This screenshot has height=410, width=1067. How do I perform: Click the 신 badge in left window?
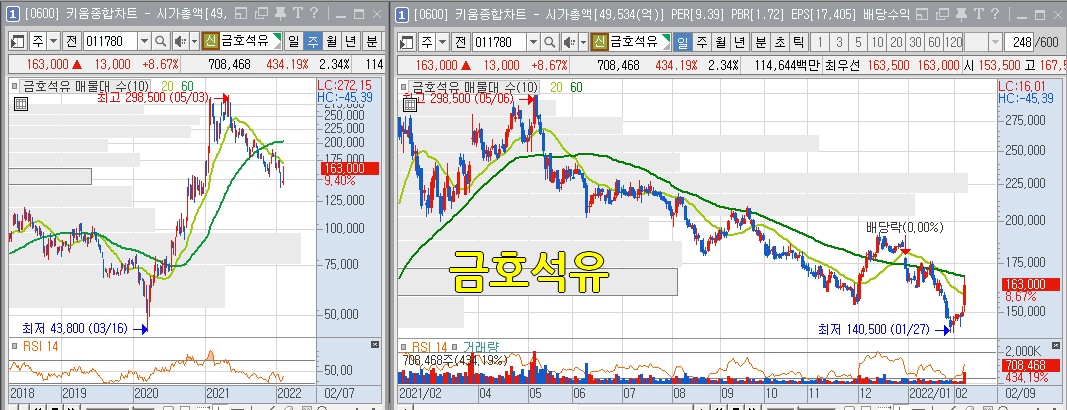210,42
